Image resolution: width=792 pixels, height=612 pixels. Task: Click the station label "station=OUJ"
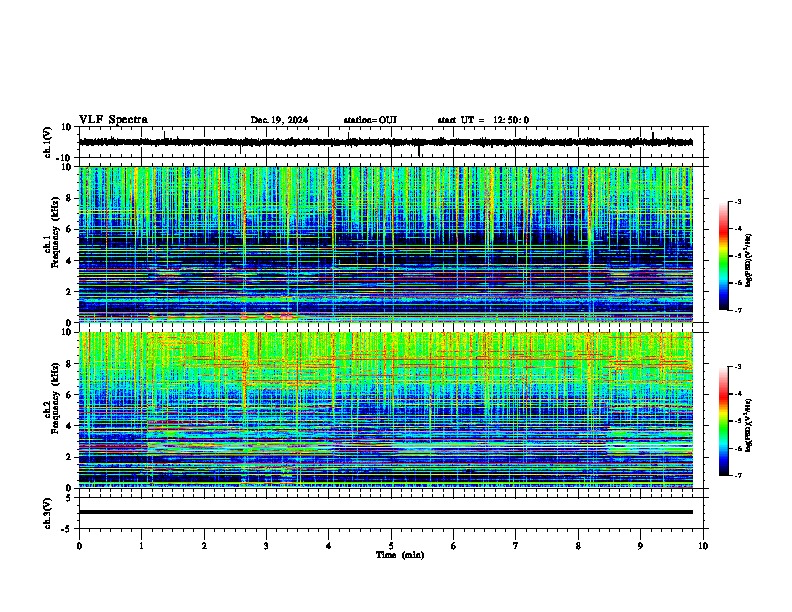(370, 120)
